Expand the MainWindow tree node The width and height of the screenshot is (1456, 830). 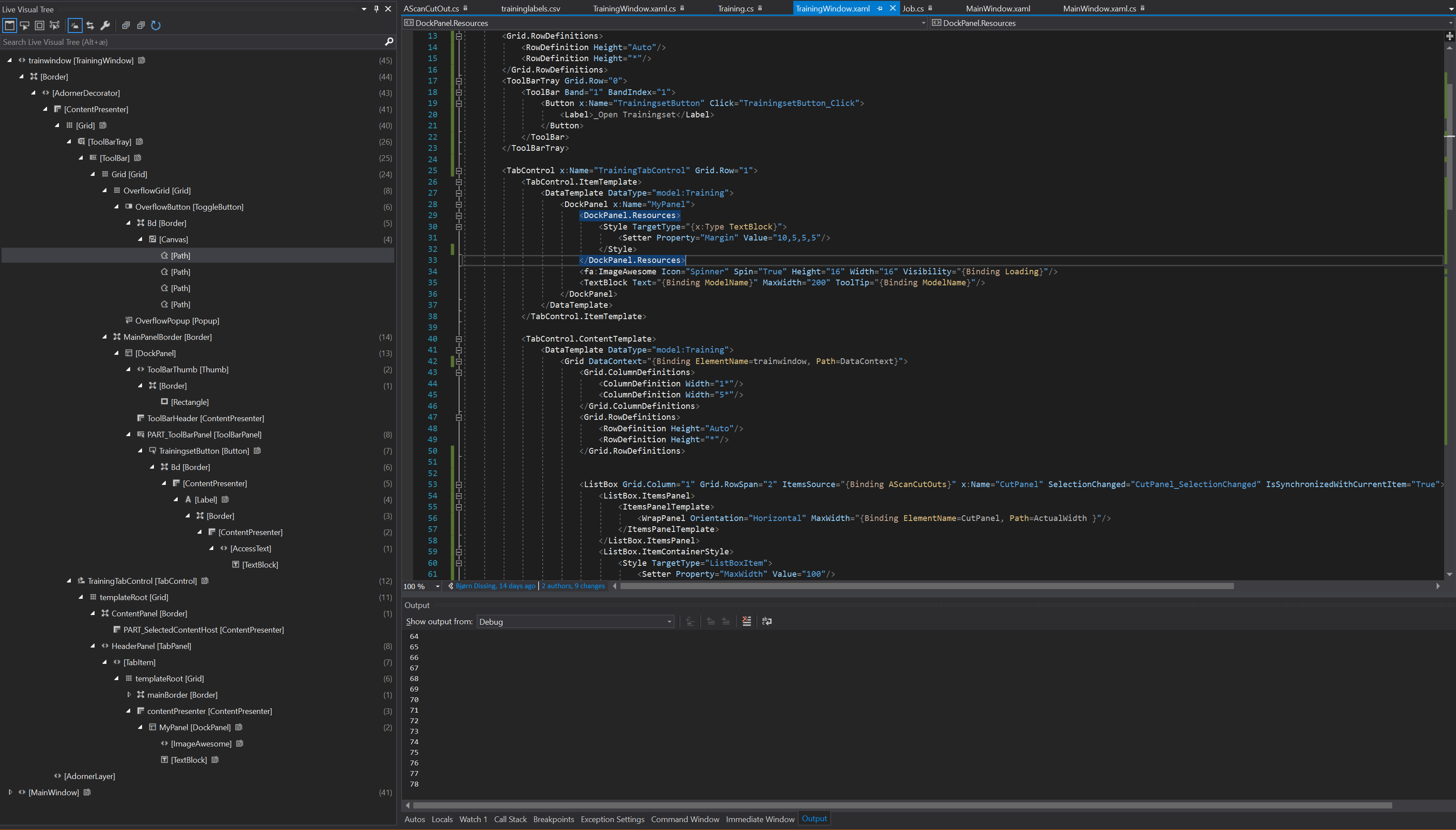click(x=10, y=792)
